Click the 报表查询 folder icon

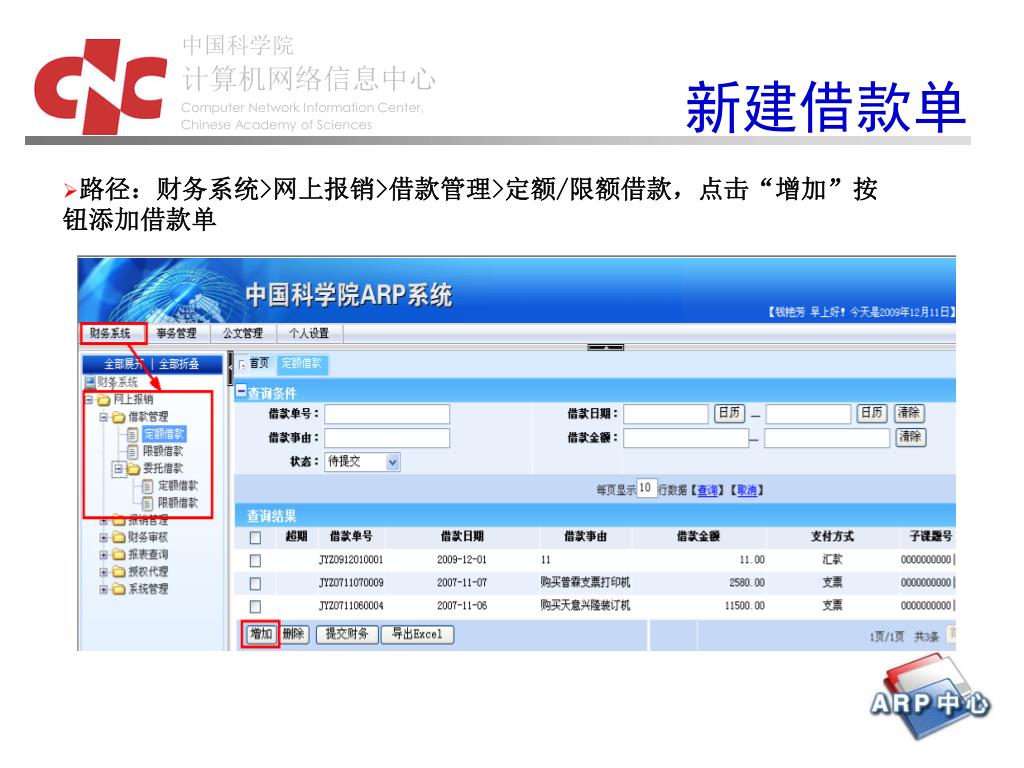118,554
